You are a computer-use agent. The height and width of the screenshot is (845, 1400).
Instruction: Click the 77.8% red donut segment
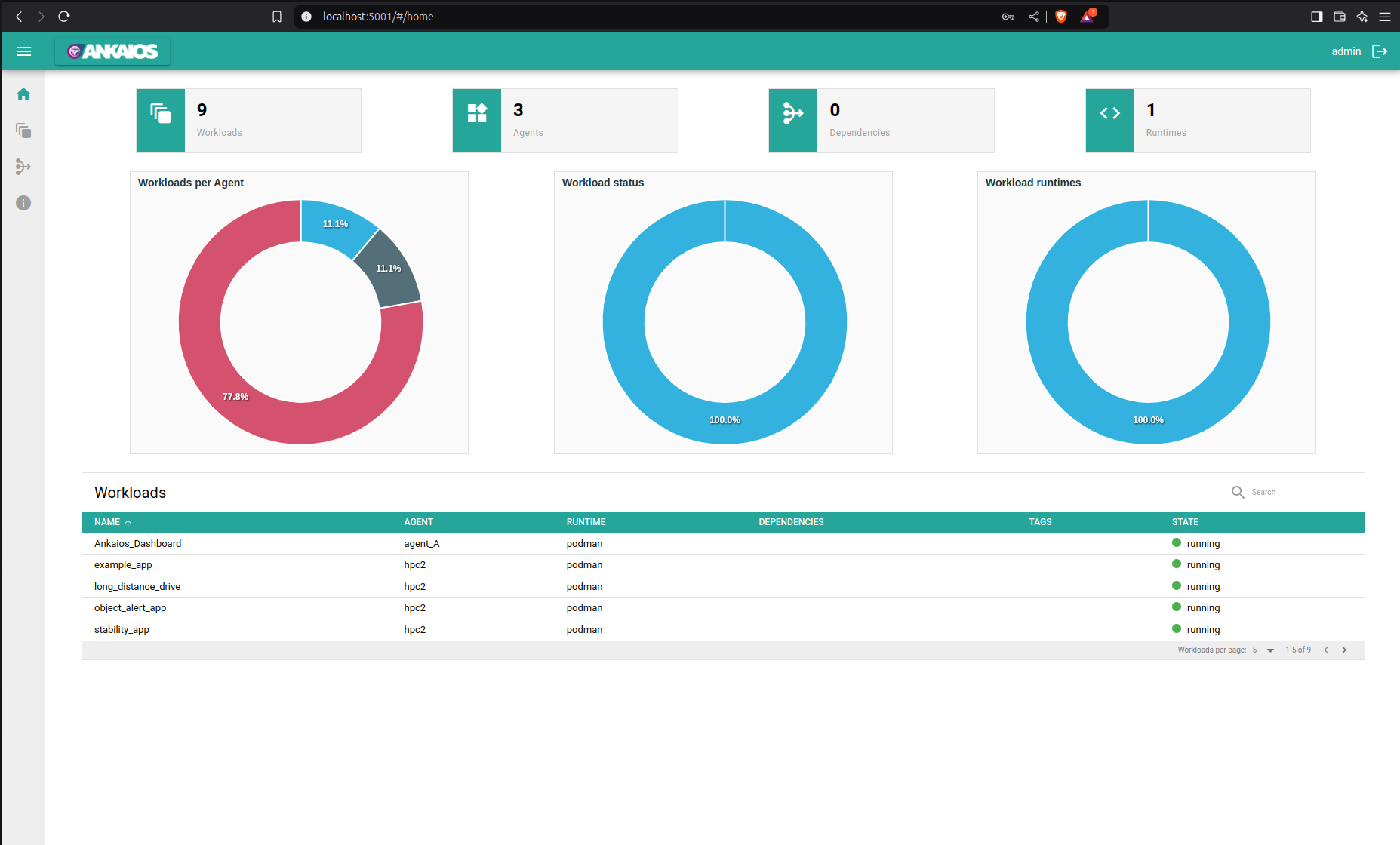click(235, 397)
